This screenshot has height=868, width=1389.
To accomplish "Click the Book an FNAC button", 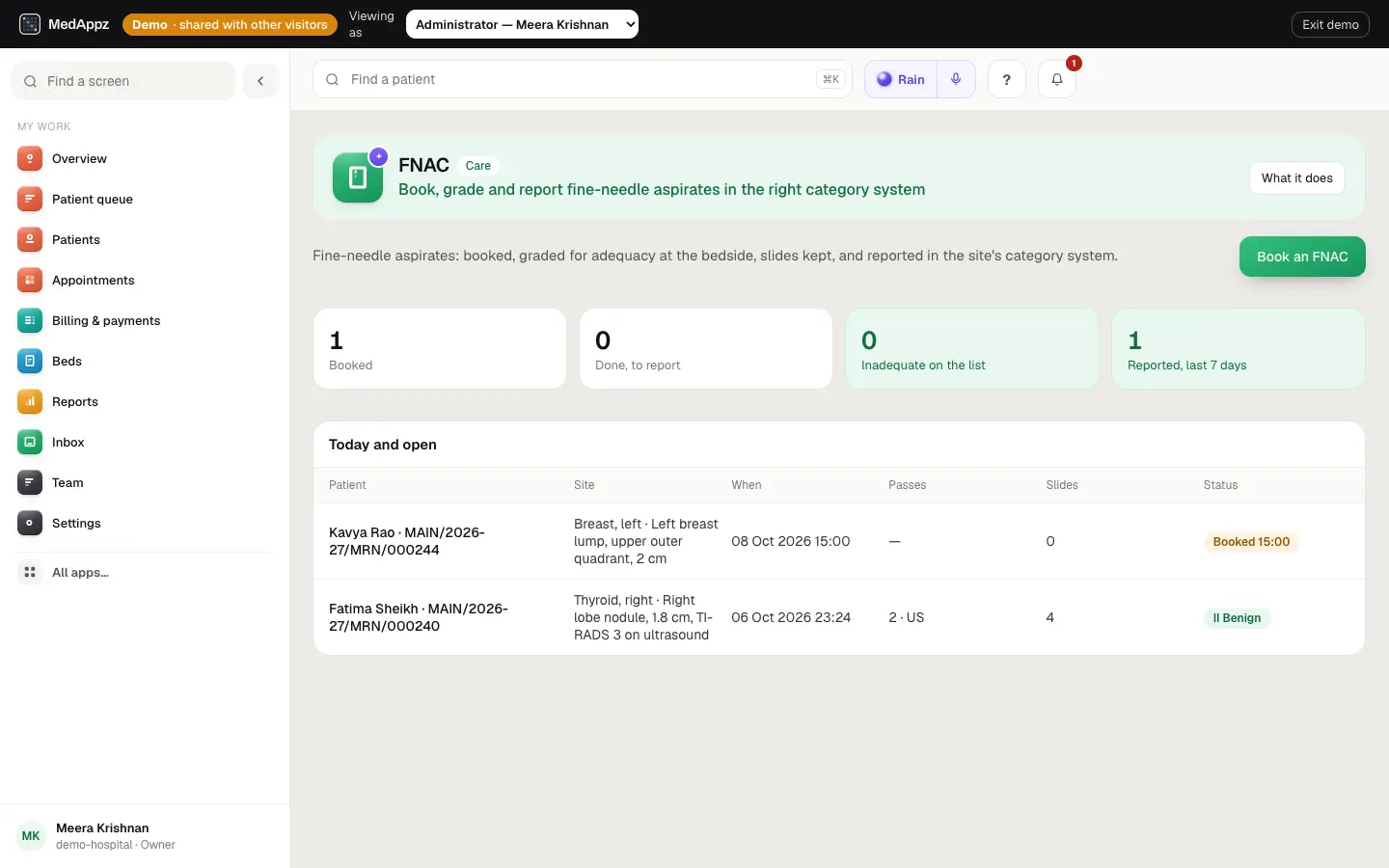I will click(1302, 257).
